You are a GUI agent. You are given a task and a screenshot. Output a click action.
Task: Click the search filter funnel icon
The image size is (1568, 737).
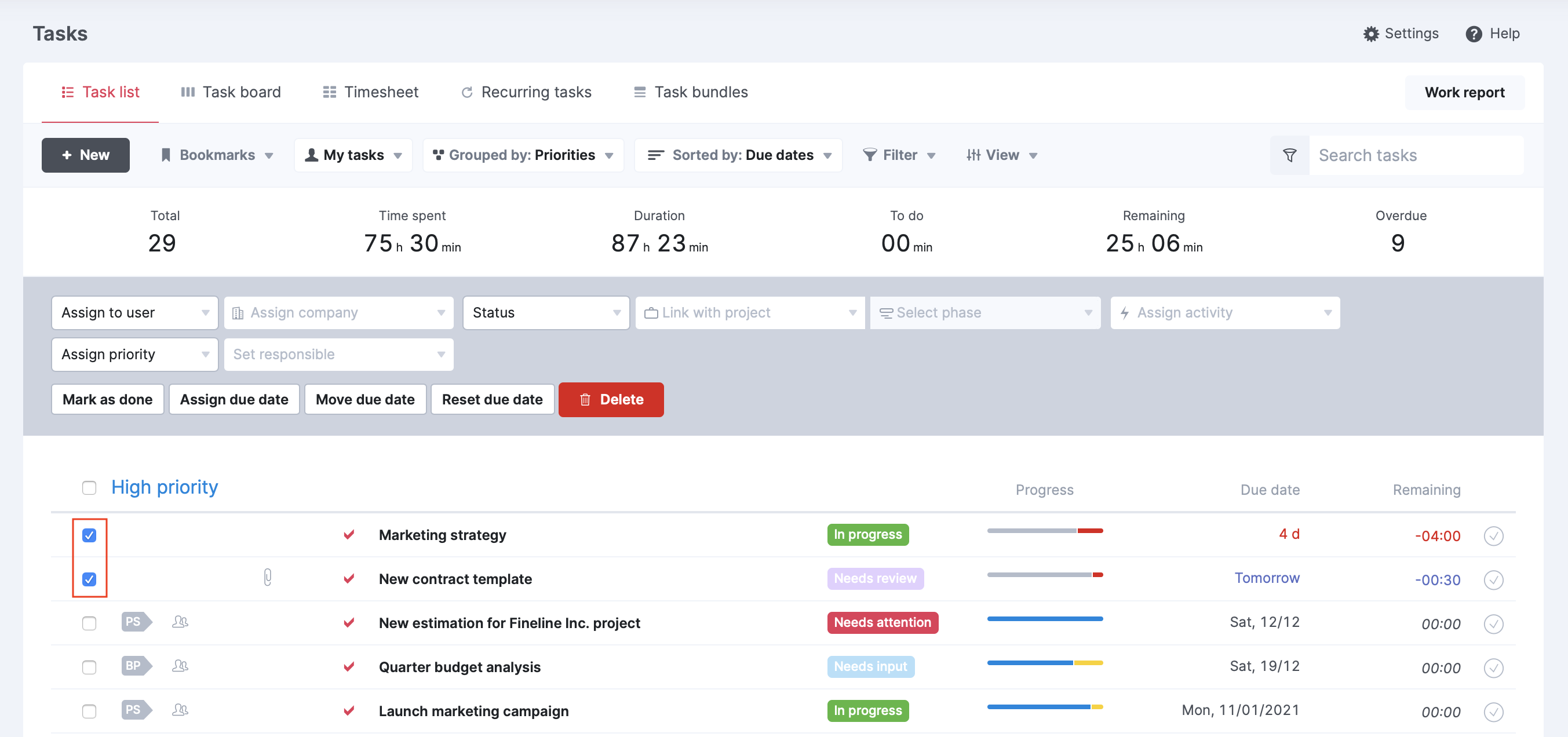pos(1289,155)
